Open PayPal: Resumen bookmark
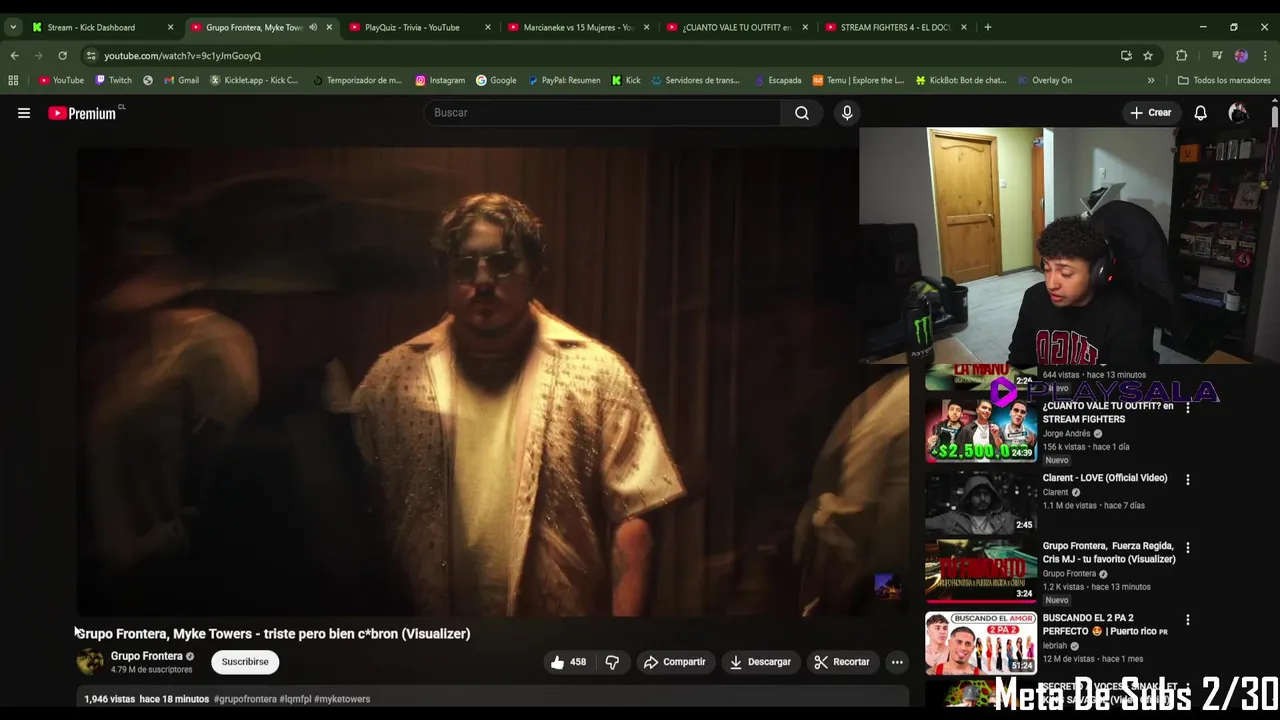The height and width of the screenshot is (720, 1280). coord(564,80)
